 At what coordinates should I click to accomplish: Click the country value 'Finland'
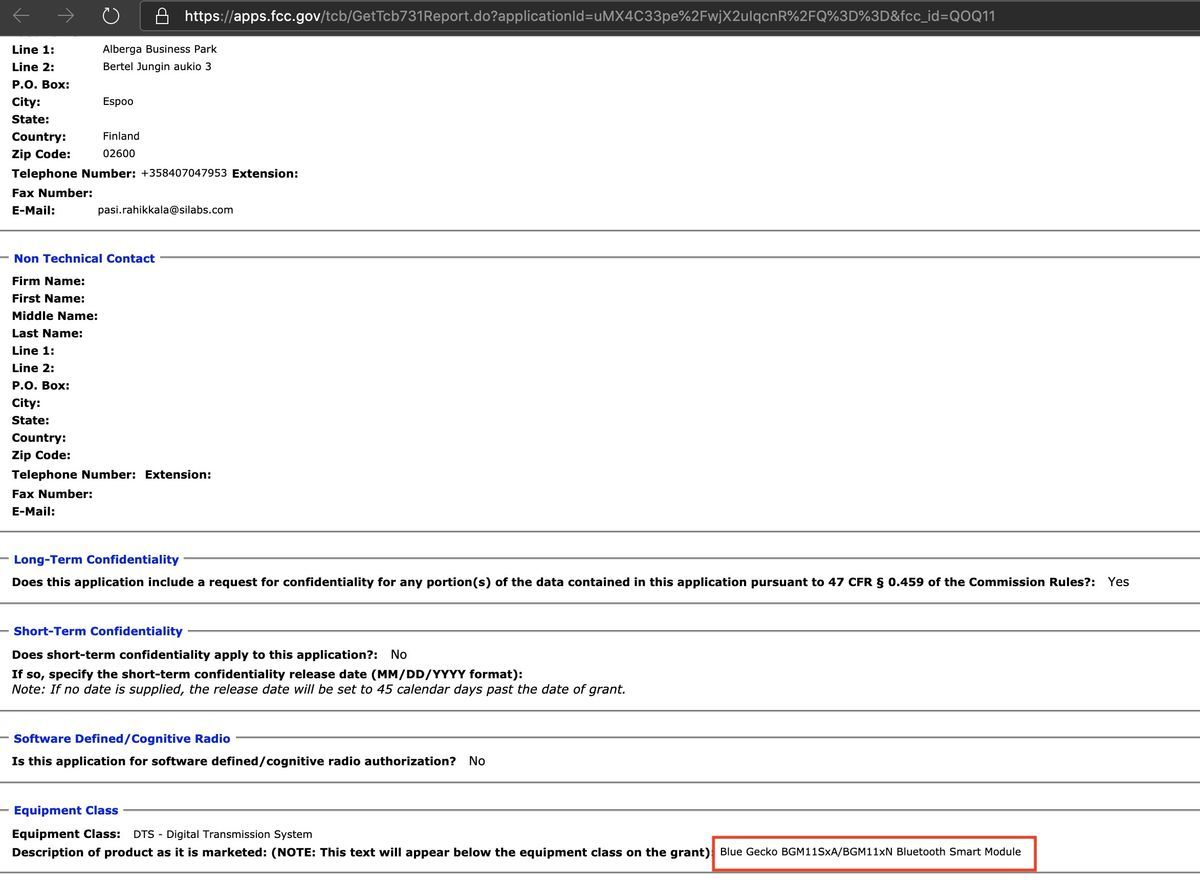(121, 136)
